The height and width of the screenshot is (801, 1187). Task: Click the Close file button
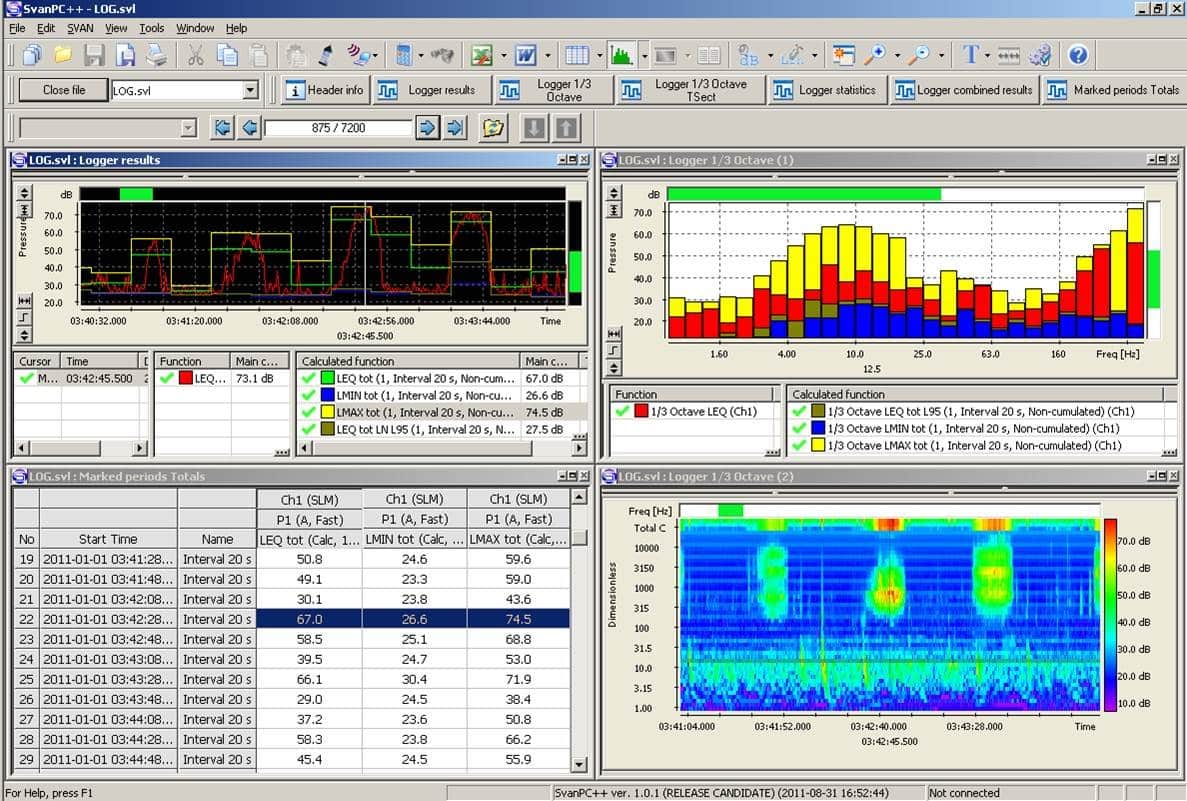coord(64,90)
